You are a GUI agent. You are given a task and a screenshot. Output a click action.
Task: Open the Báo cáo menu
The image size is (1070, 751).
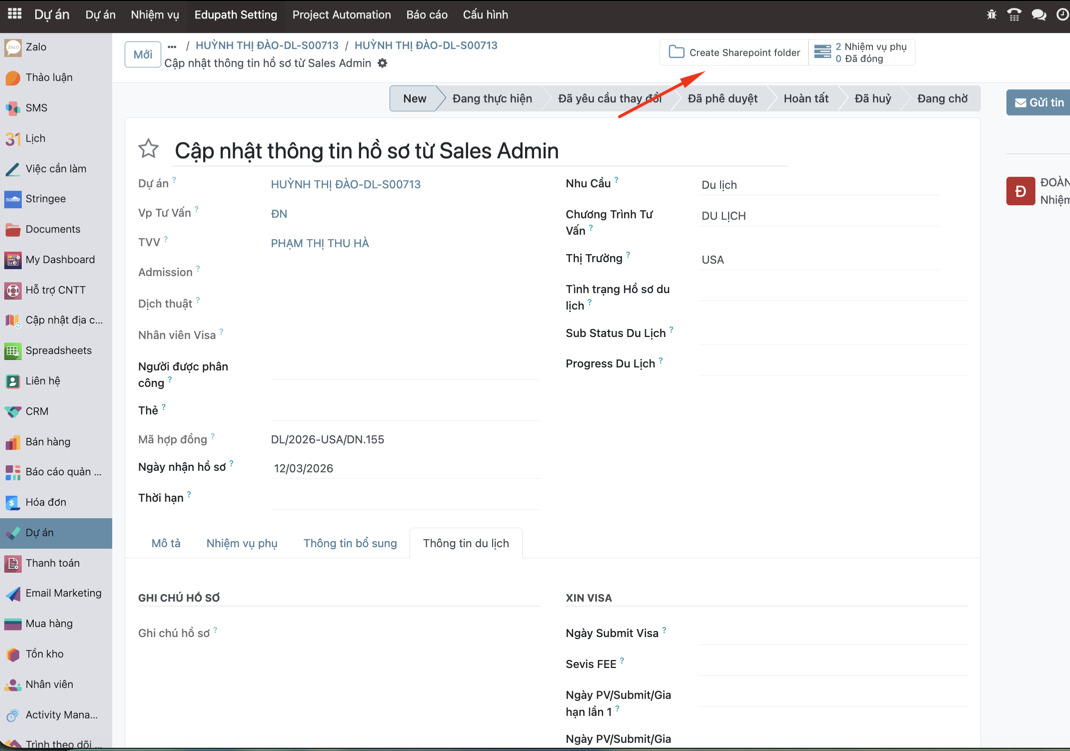point(426,15)
